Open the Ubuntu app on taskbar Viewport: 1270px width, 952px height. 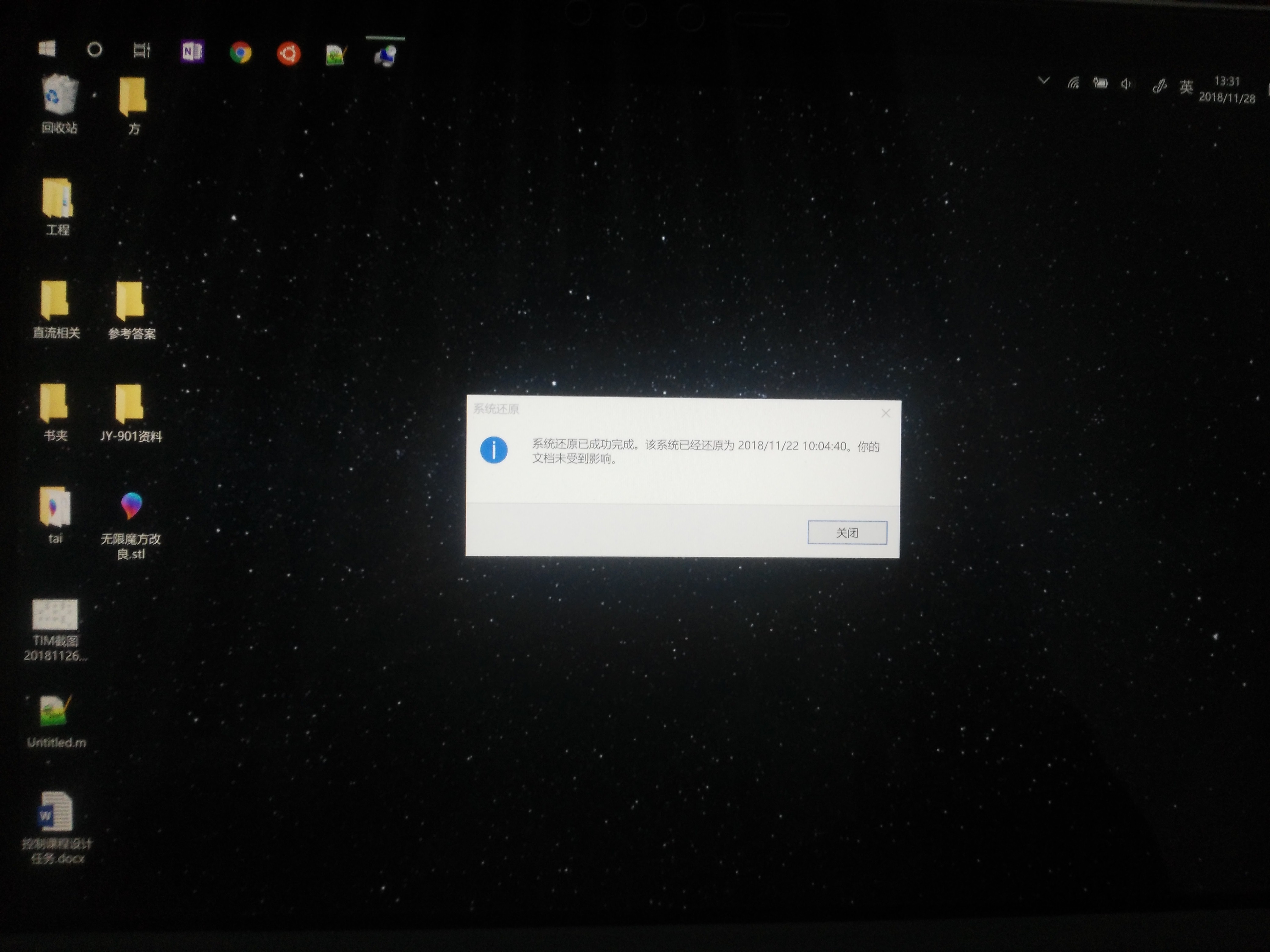[x=289, y=54]
